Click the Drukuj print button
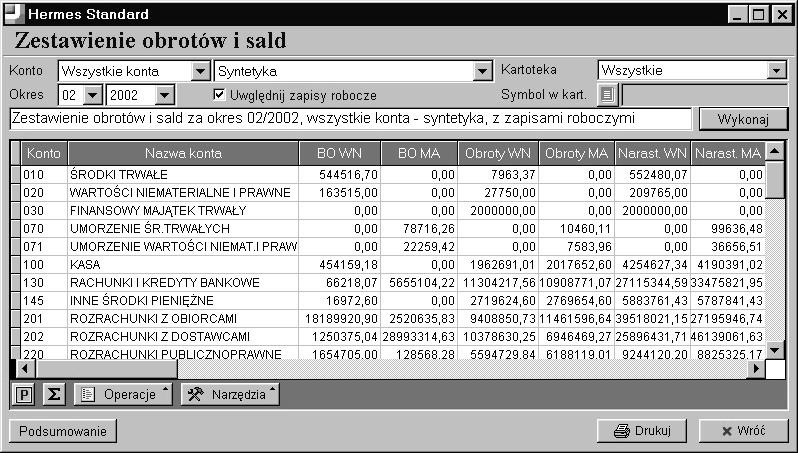Screen dimensions: 798x453 click(x=642, y=431)
